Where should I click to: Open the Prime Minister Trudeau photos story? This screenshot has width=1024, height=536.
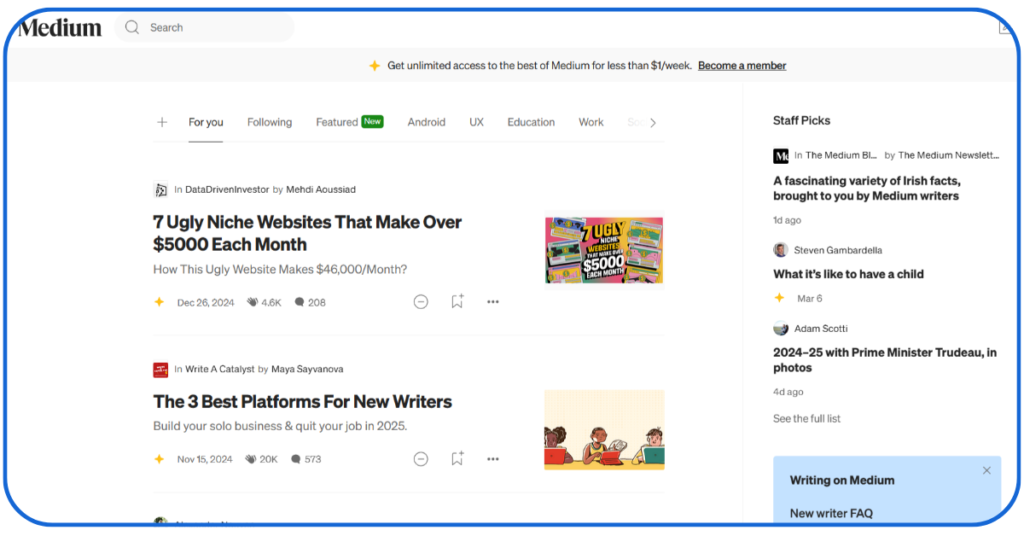(x=885, y=360)
